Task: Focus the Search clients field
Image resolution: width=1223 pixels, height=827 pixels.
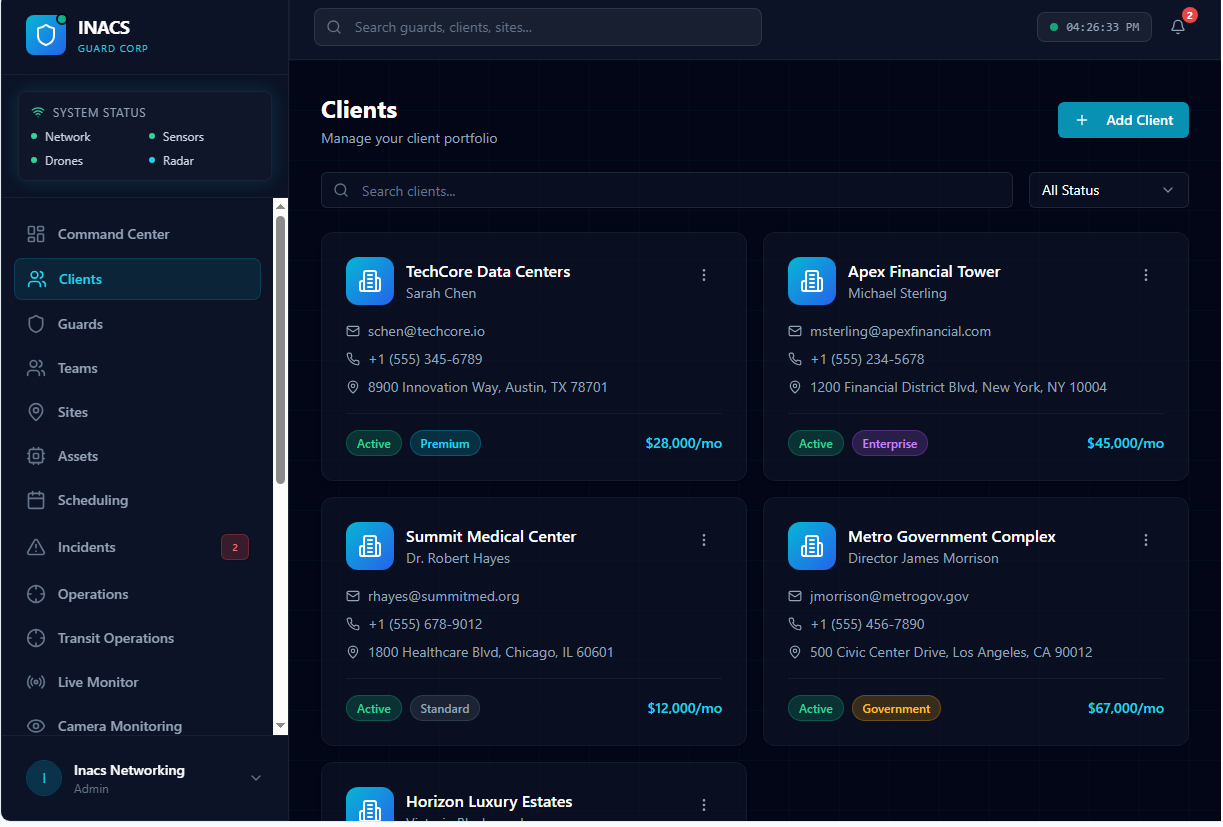Action: [667, 190]
